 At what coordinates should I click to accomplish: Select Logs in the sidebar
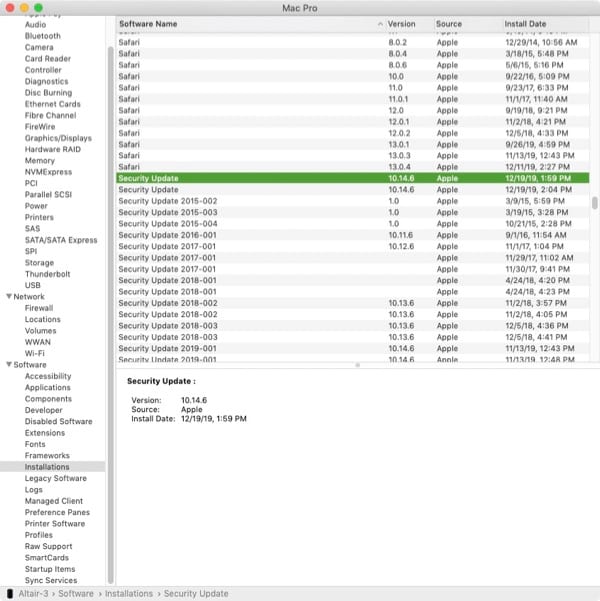point(33,489)
